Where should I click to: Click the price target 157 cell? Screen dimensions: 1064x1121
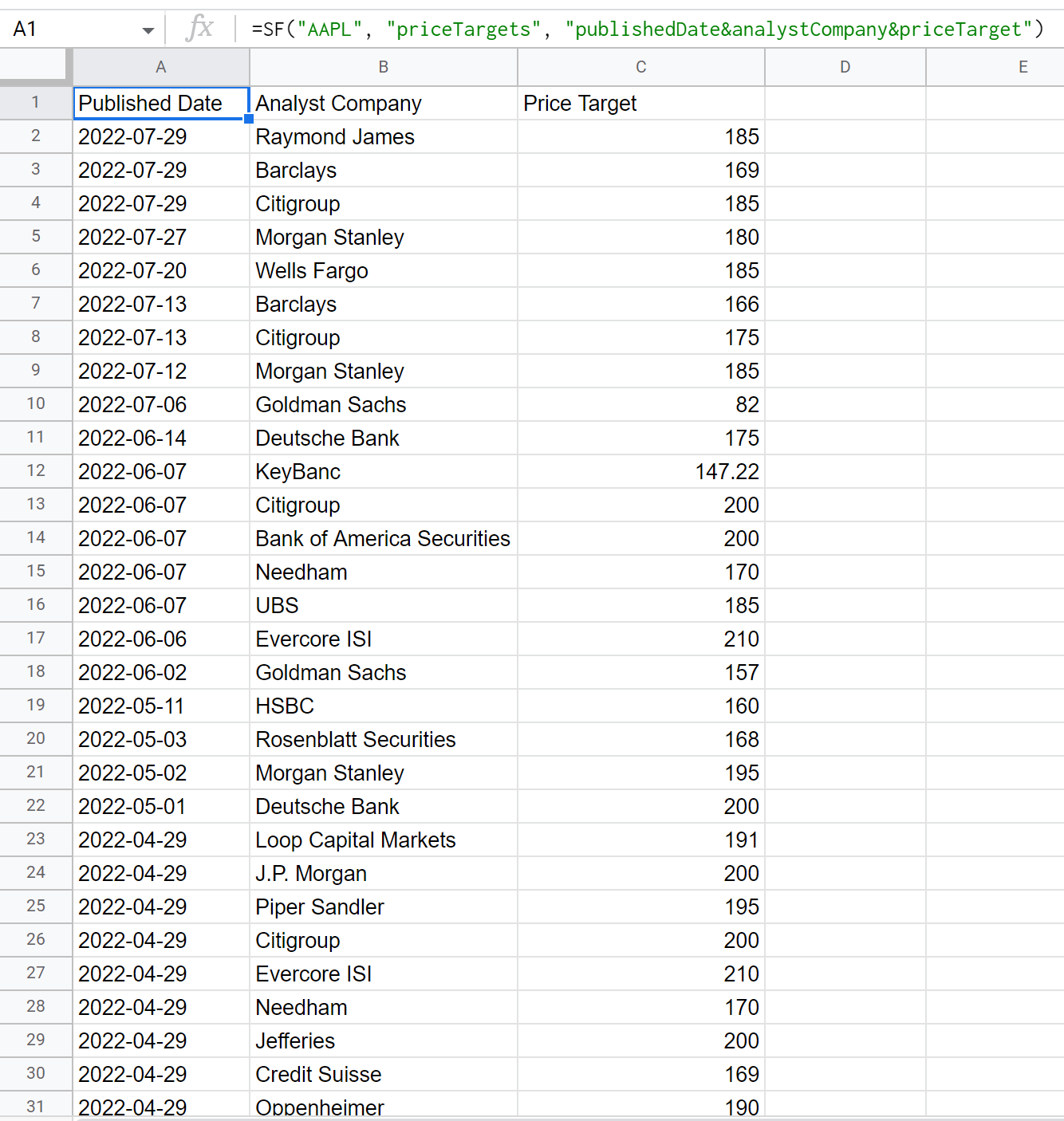[x=641, y=672]
